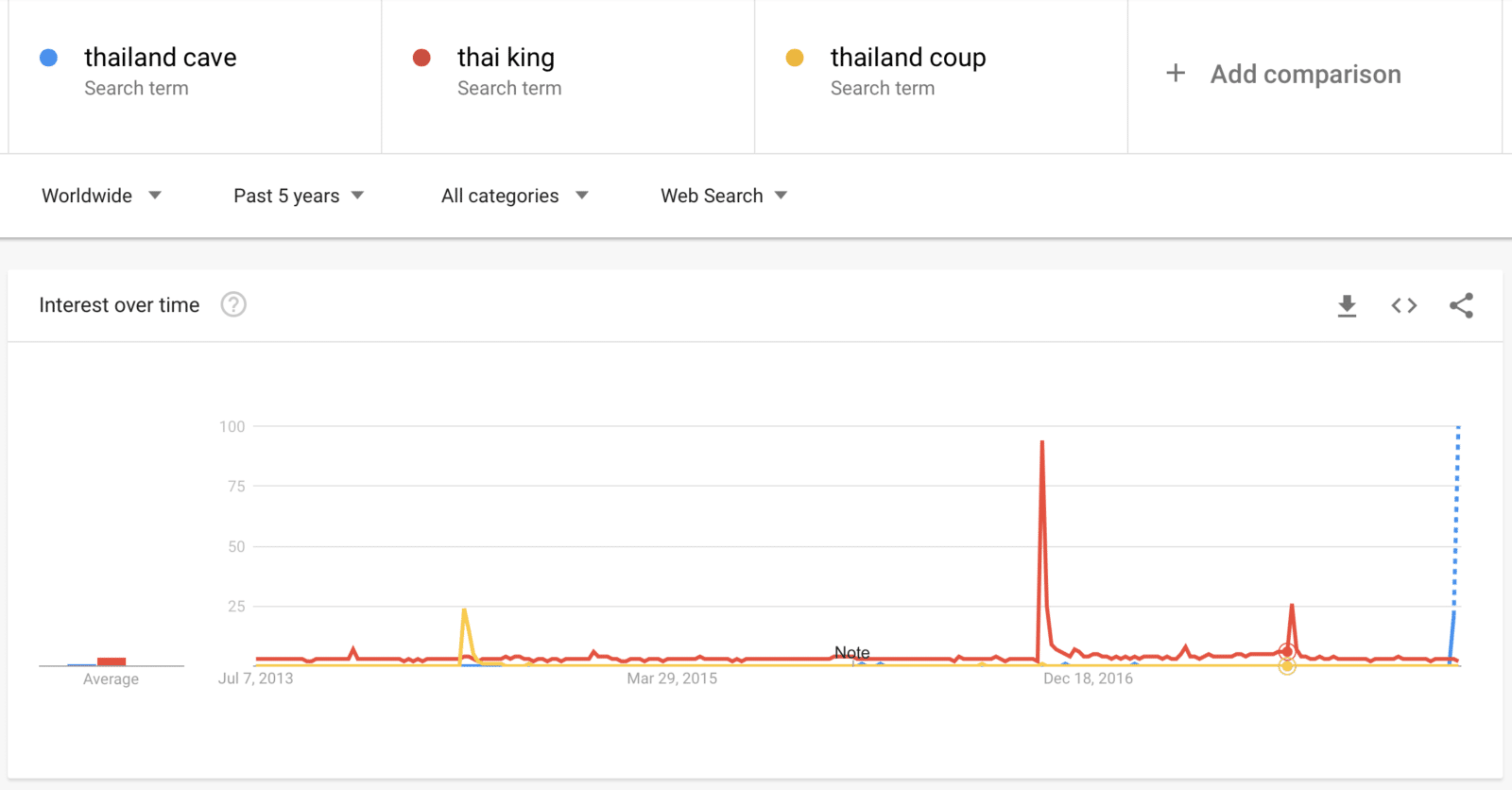Click the red thai king peak spike
The image size is (1512, 790).
(x=1042, y=442)
